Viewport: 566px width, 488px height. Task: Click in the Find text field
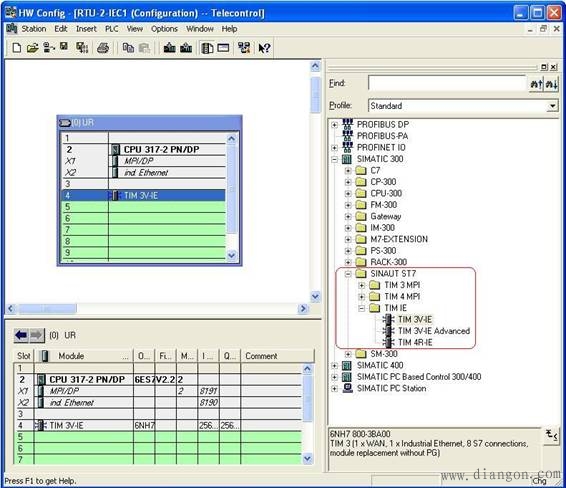point(447,83)
